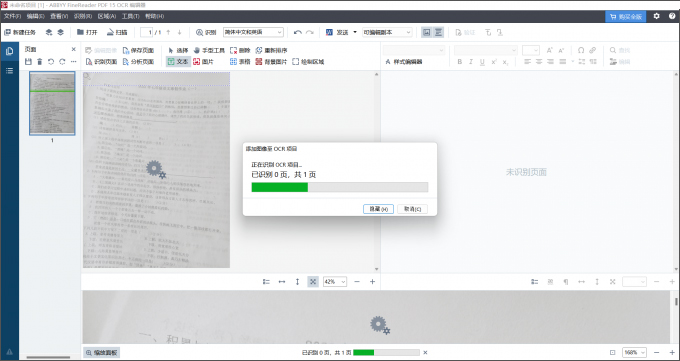Click the 打开 (Open) folder button
The height and width of the screenshot is (361, 680).
[87, 33]
